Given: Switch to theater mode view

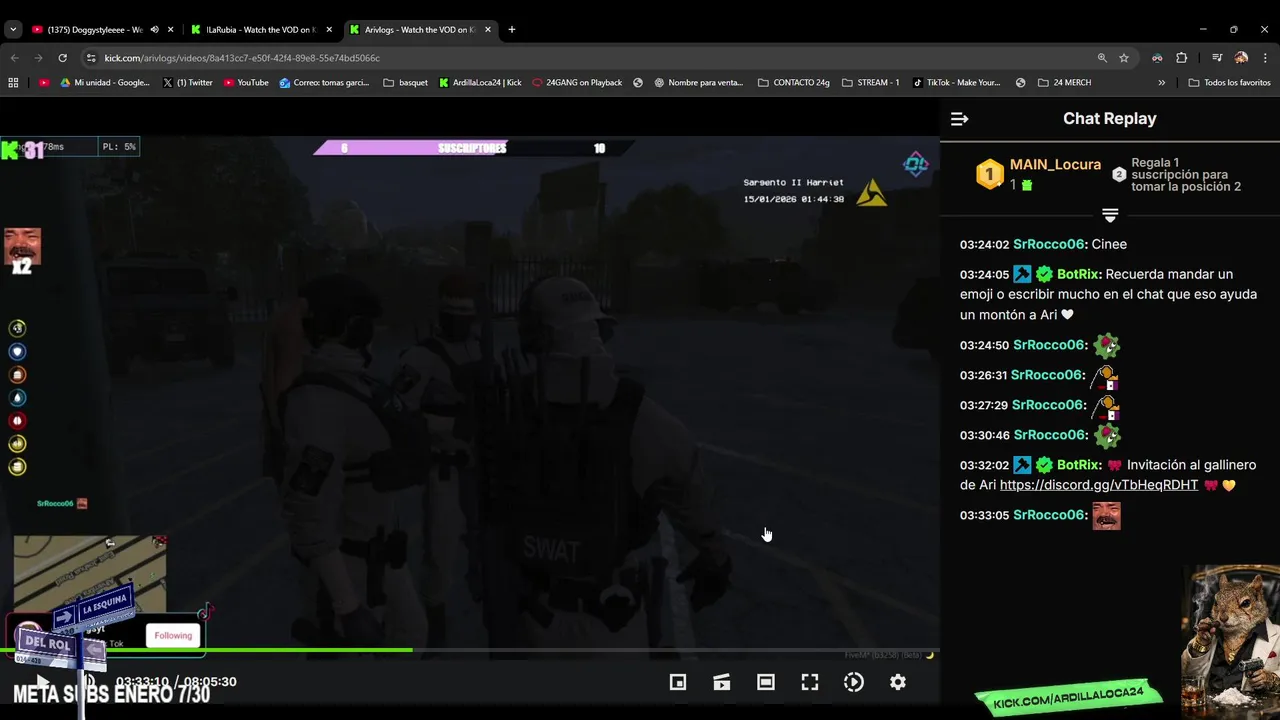Looking at the screenshot, I should pos(766,682).
